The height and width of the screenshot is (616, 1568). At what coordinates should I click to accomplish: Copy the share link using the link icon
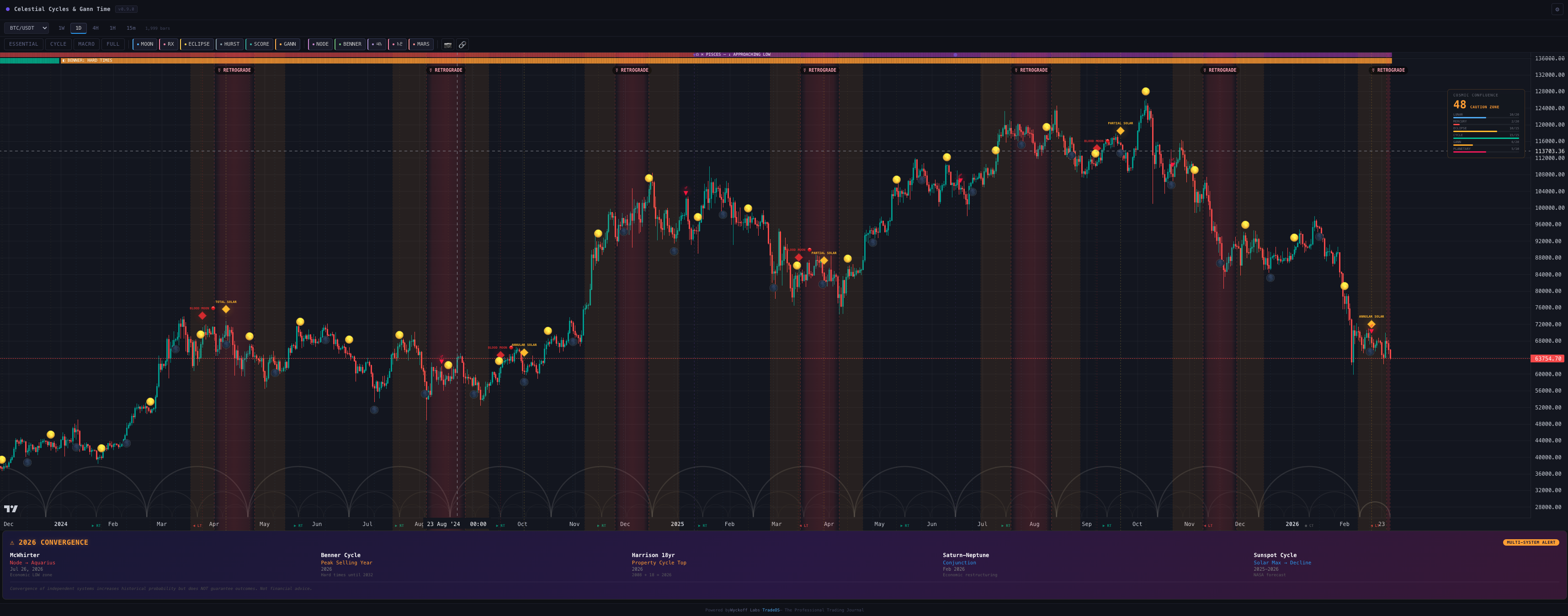tap(462, 44)
